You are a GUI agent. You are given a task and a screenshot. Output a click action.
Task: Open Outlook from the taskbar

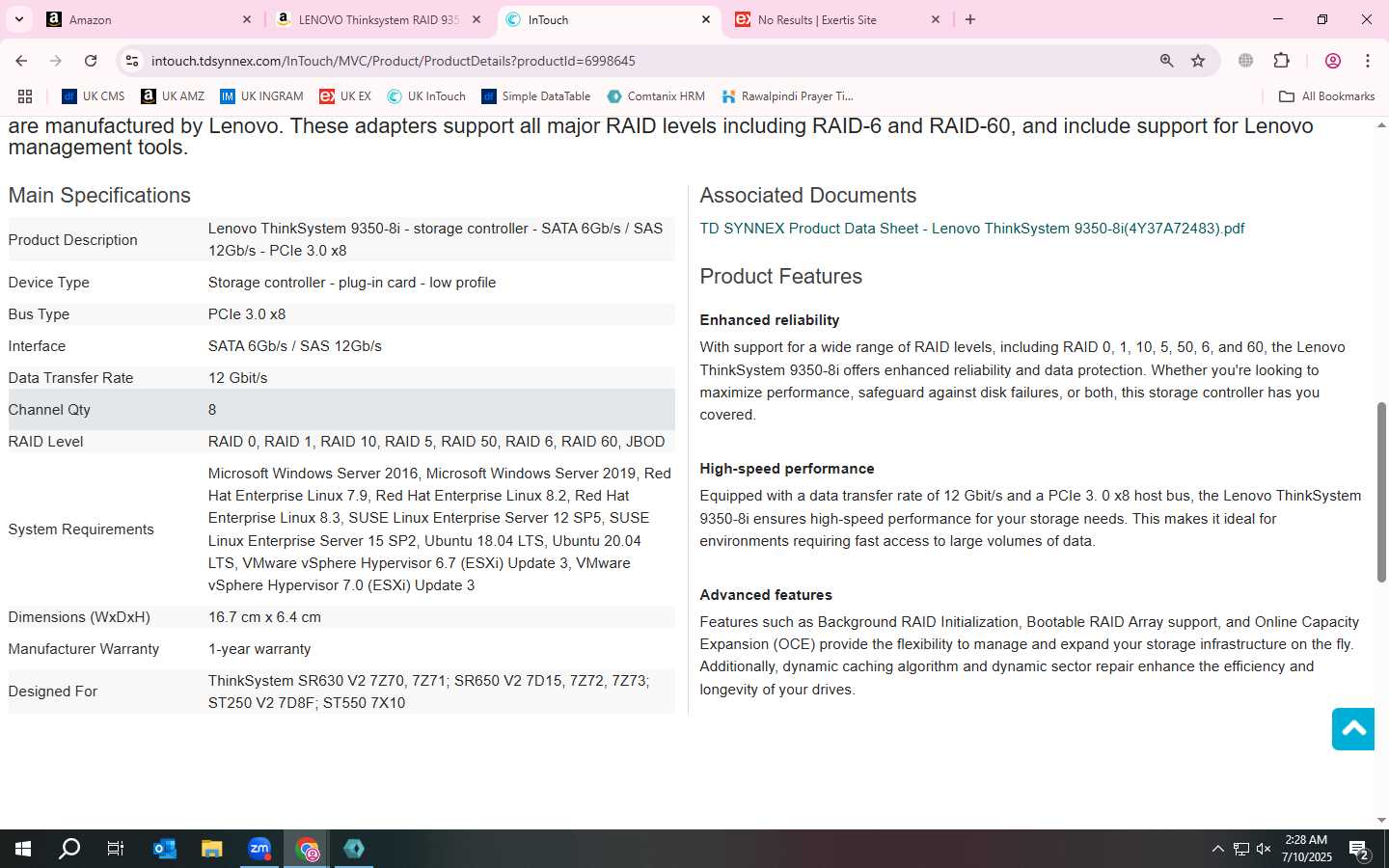(x=164, y=849)
